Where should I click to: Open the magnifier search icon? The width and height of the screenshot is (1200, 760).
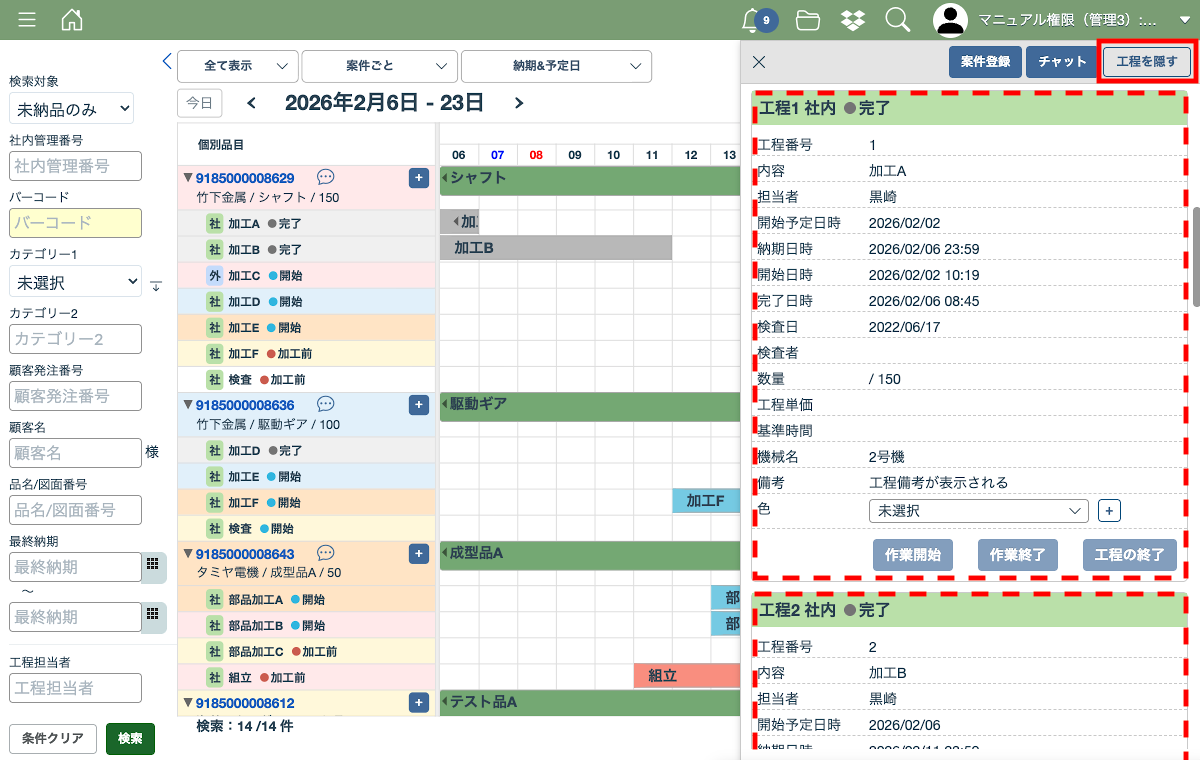click(x=897, y=20)
